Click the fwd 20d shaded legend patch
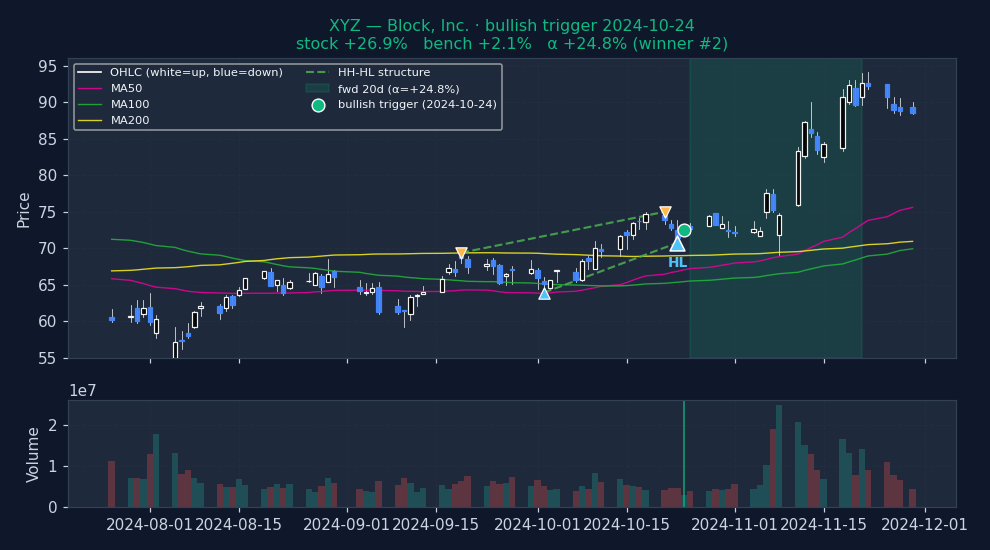The width and height of the screenshot is (990, 550). (317, 89)
